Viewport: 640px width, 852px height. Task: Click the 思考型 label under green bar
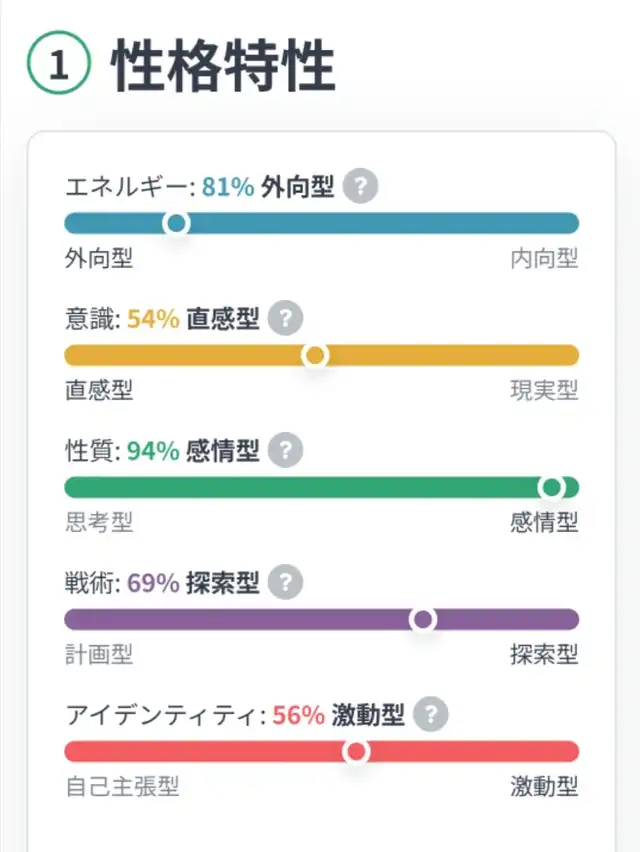tap(99, 523)
